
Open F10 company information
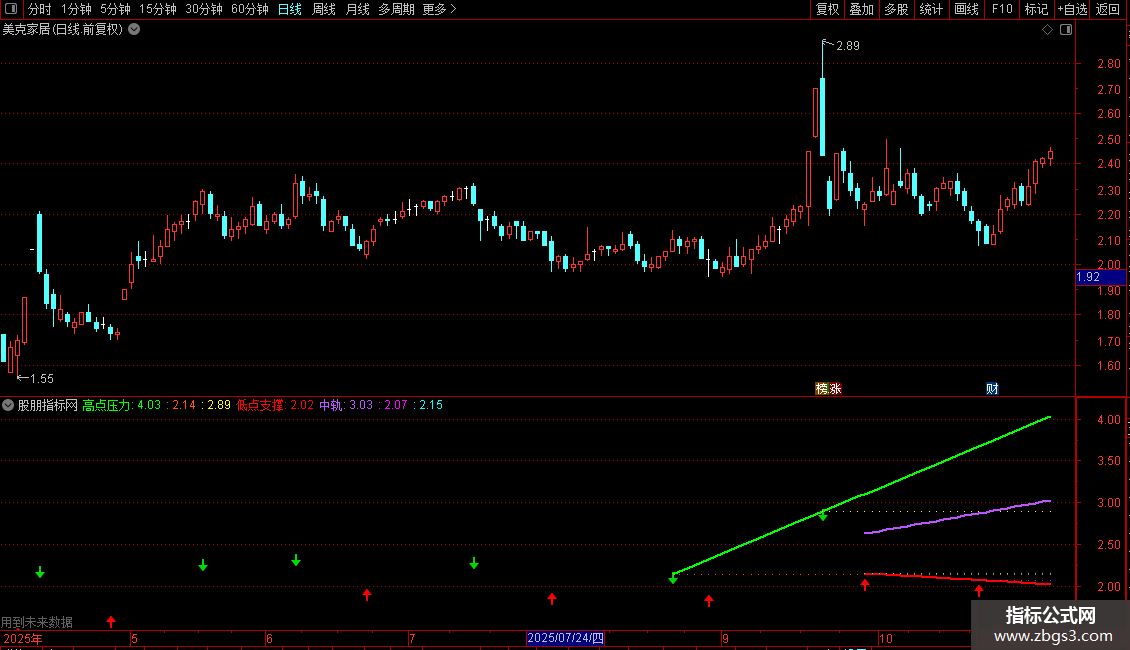tap(1002, 9)
